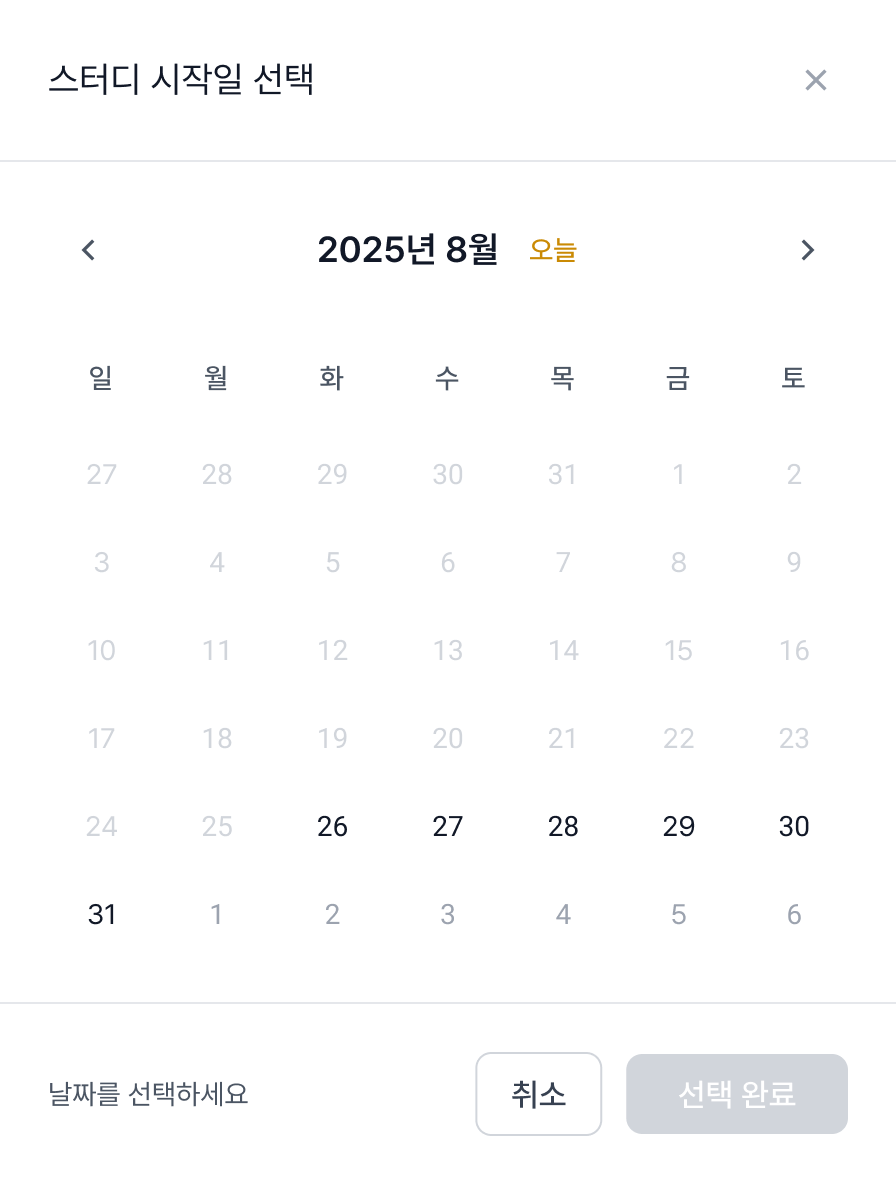Viewport: 896px width, 1184px height.
Task: Choose September 5 in the last row
Action: (679, 915)
